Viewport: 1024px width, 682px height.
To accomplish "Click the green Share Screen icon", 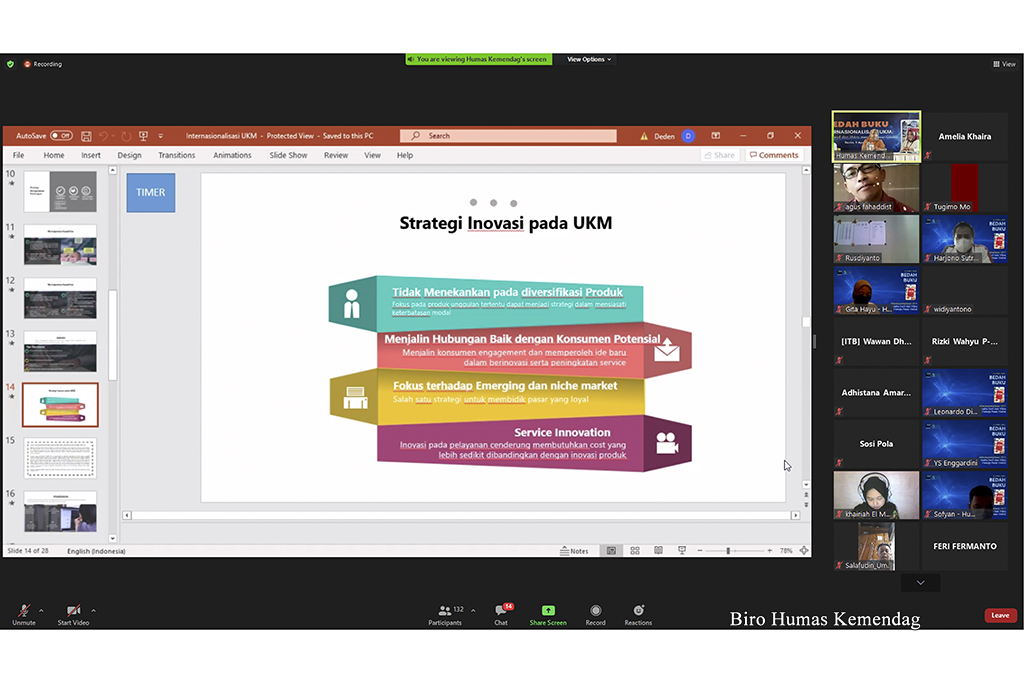I will tap(549, 610).
